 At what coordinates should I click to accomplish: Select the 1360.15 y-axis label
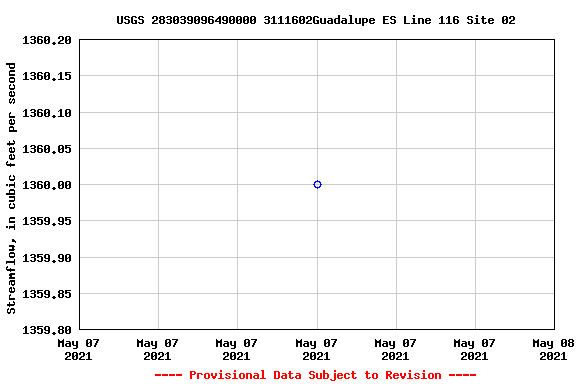(x=47, y=76)
